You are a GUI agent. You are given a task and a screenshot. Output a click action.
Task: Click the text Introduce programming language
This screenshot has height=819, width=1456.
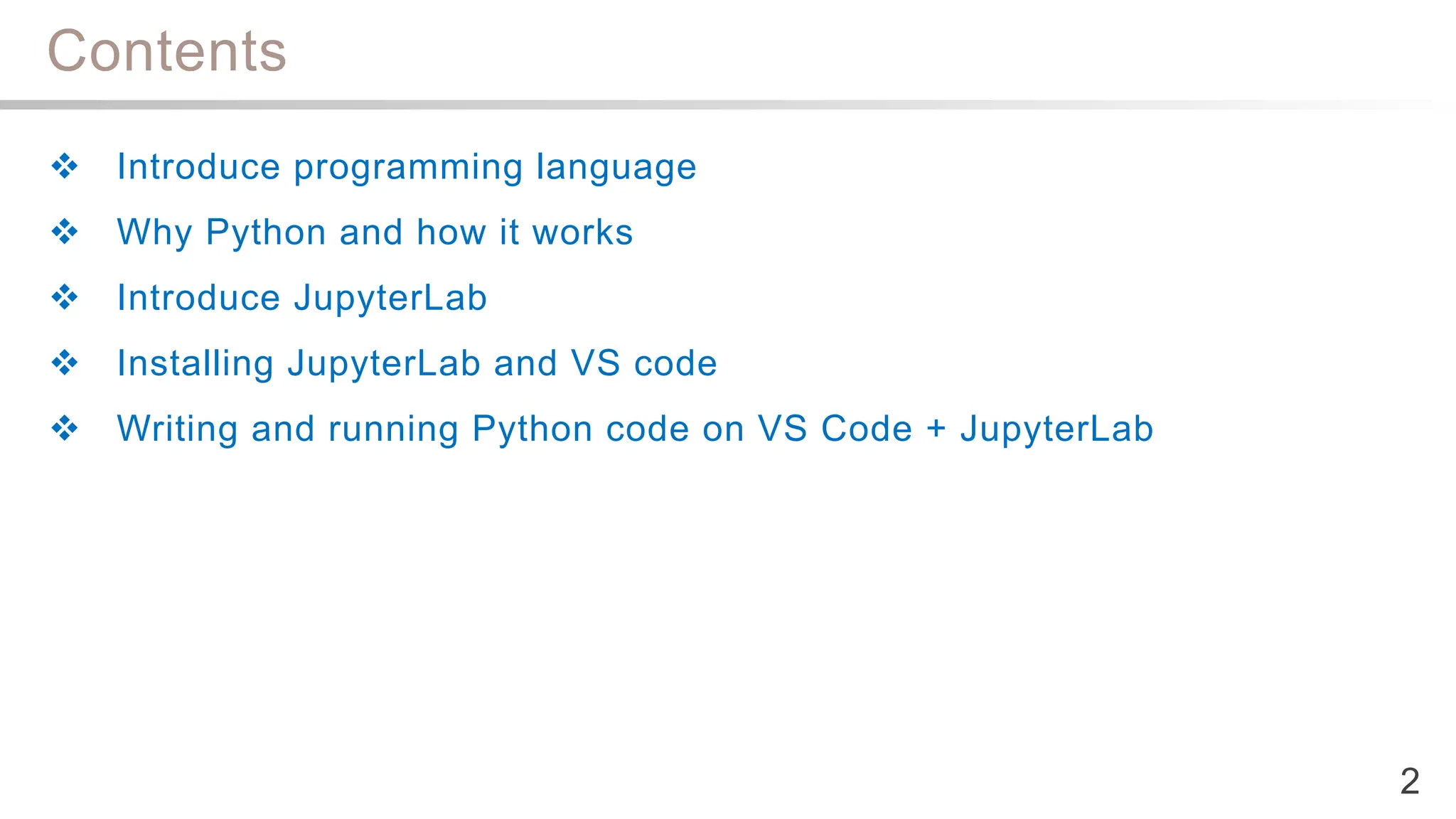pos(407,168)
